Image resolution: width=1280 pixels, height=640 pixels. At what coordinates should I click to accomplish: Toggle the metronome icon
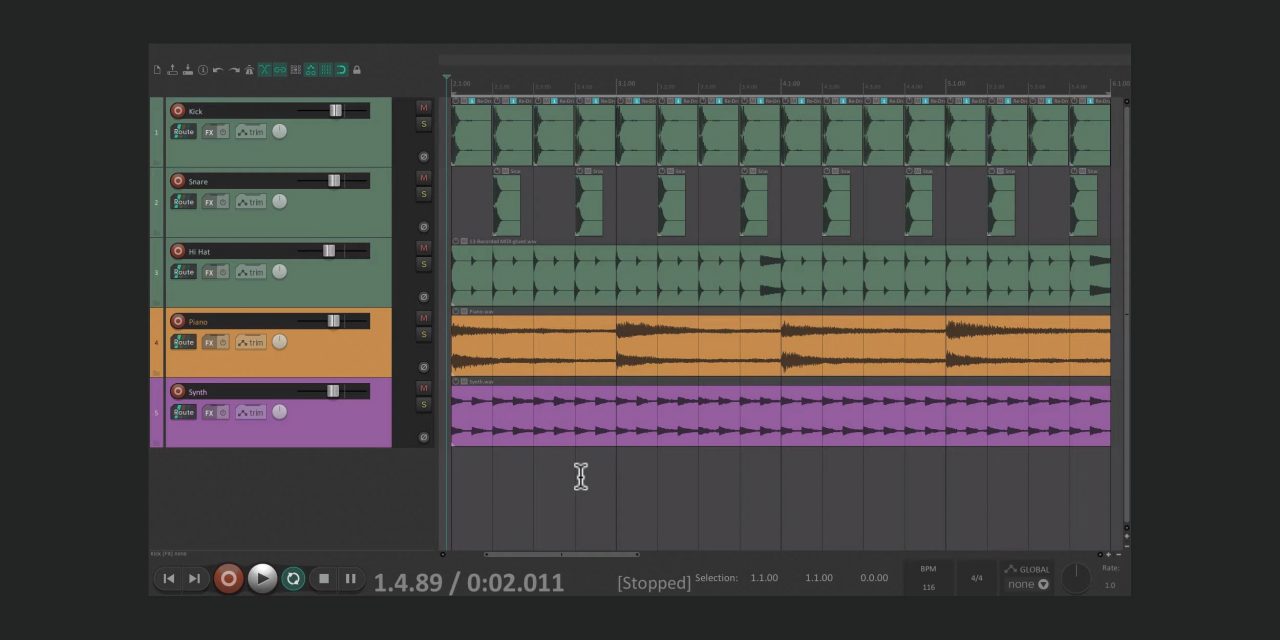[x=249, y=70]
